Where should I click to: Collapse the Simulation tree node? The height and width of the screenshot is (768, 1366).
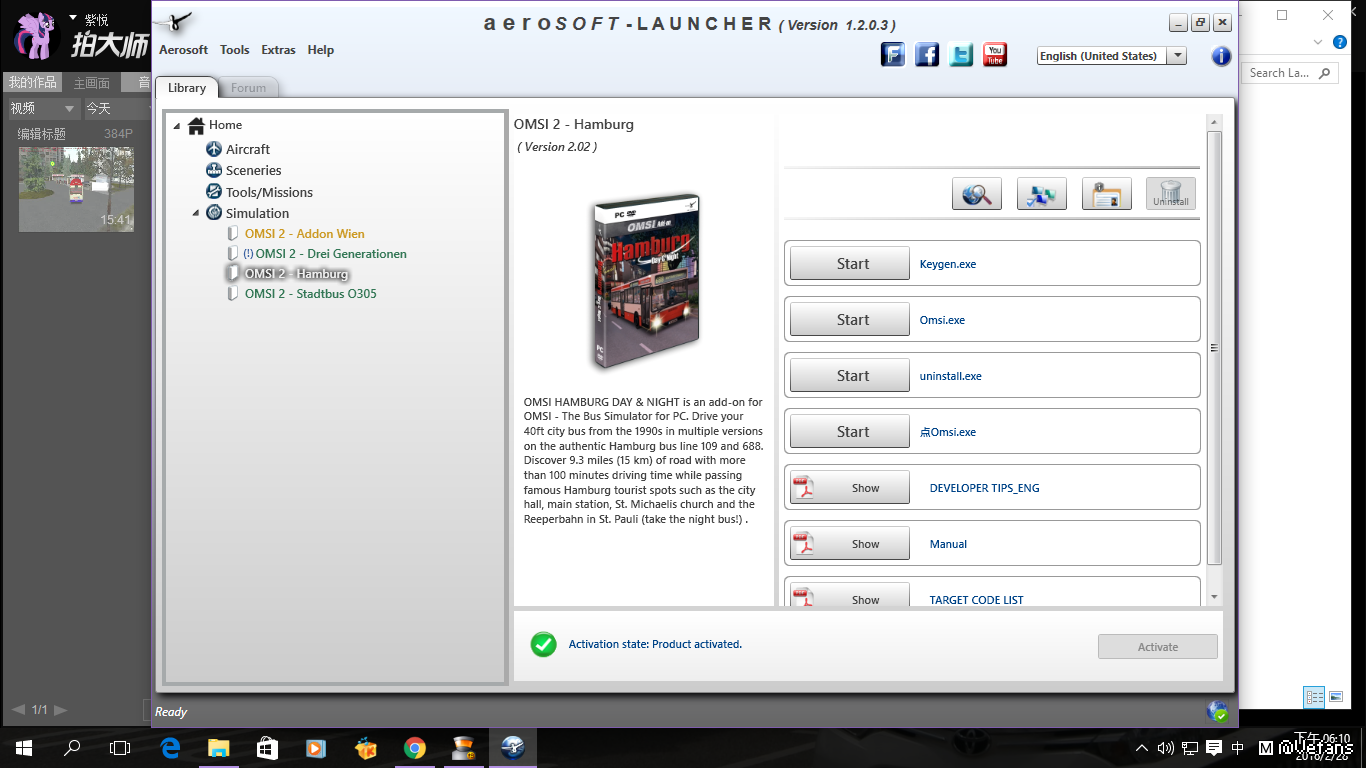tap(196, 213)
